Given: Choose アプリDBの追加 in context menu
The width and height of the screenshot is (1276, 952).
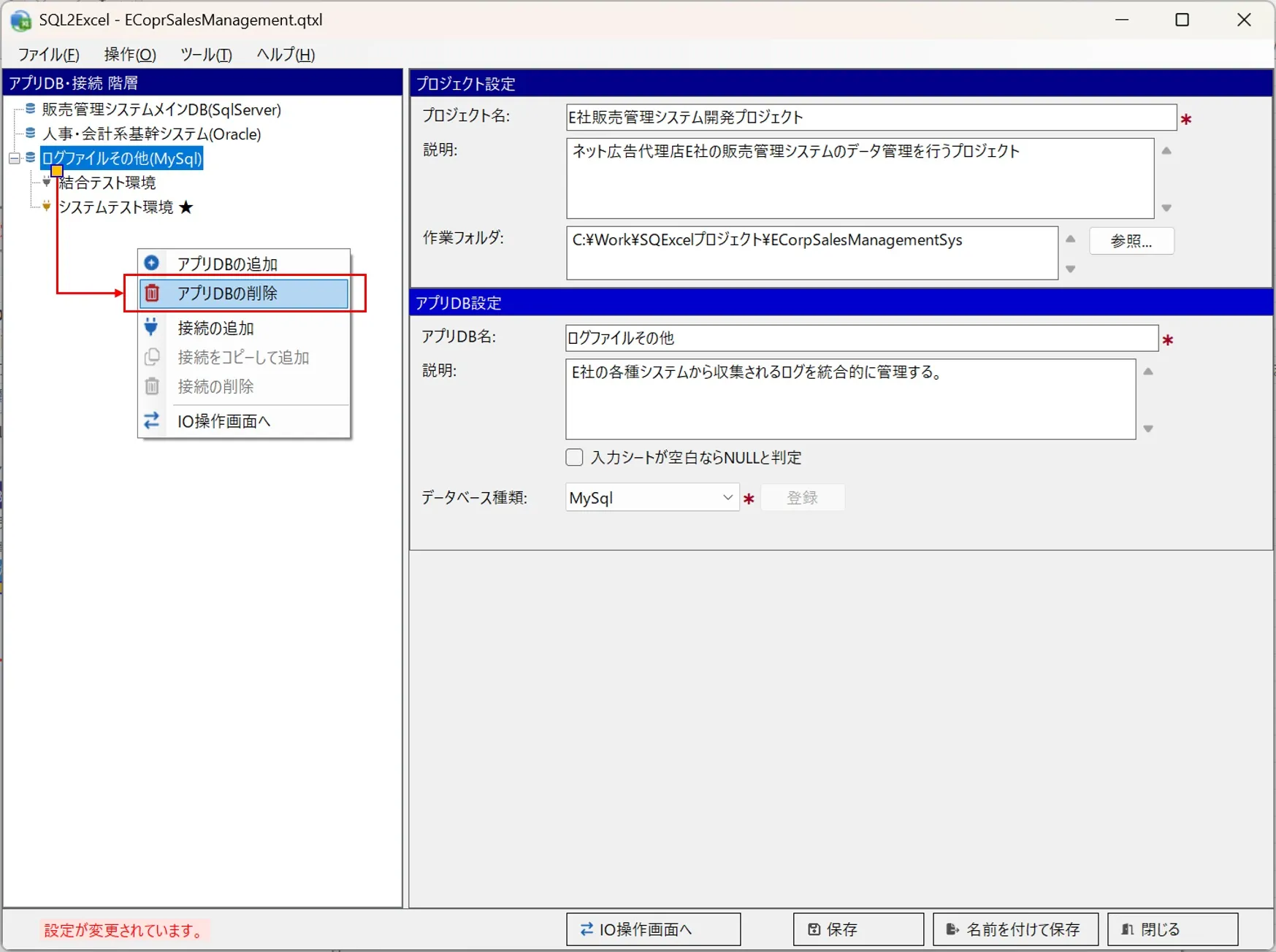Looking at the screenshot, I should [x=244, y=264].
